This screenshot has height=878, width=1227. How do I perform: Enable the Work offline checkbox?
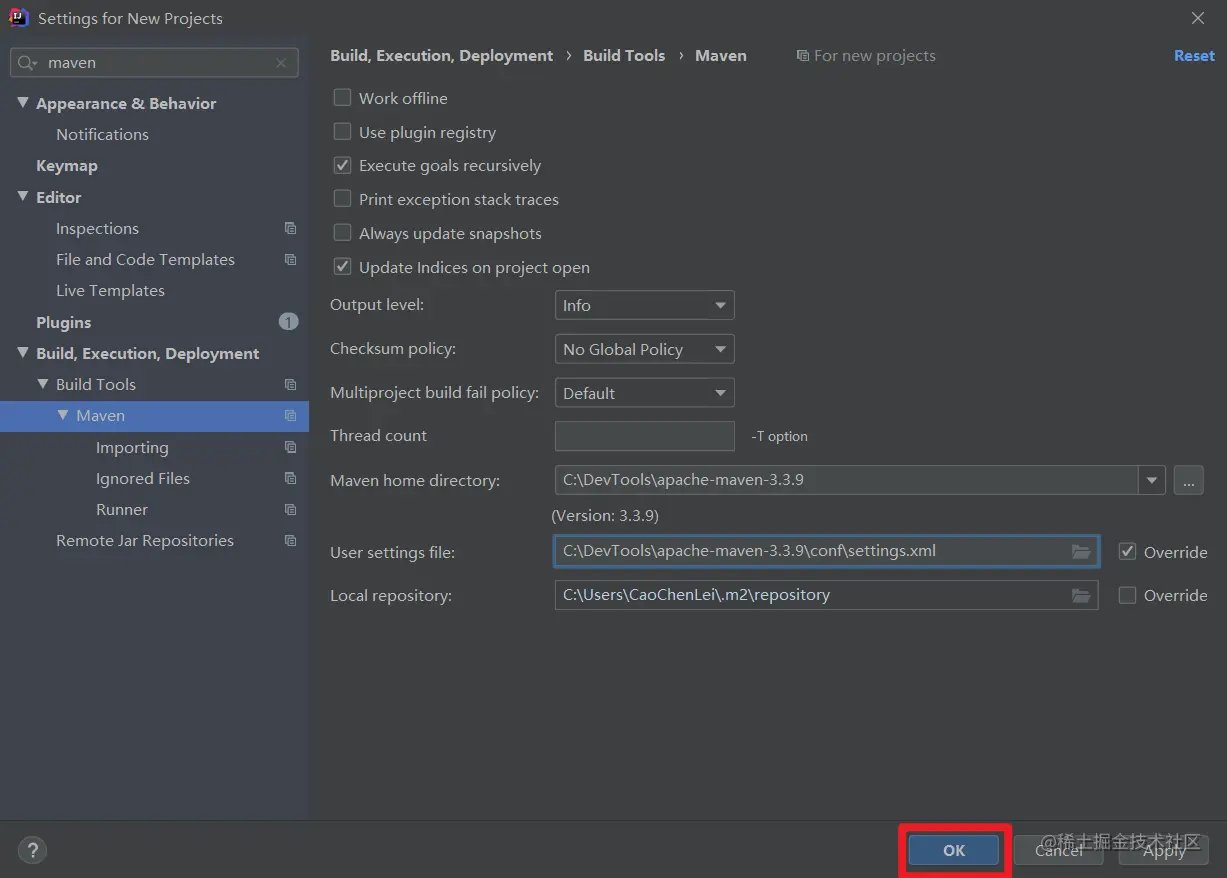coord(342,98)
